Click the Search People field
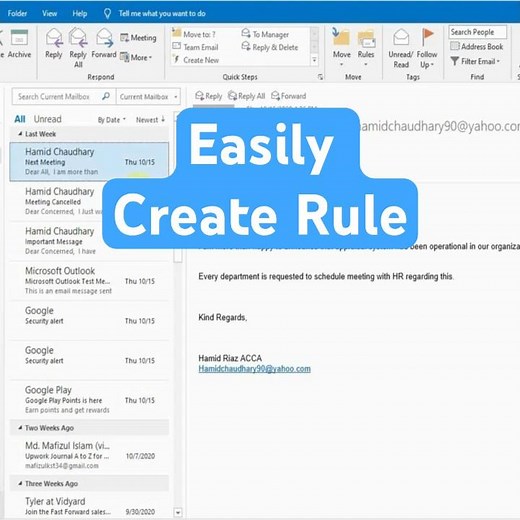The height and width of the screenshot is (520, 520). point(477,32)
